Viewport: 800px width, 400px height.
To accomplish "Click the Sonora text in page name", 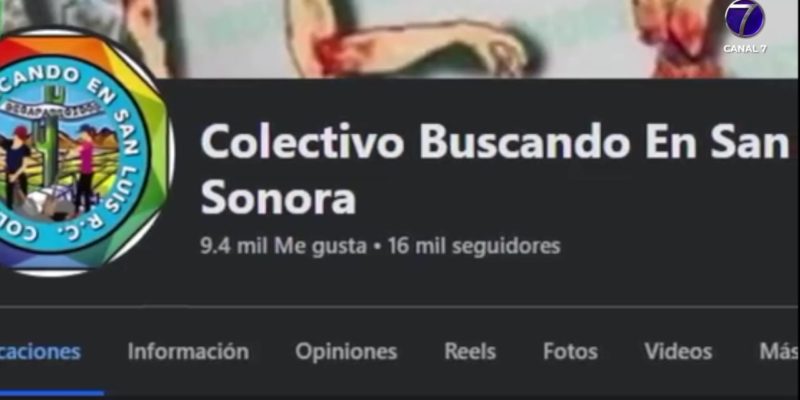I will tap(278, 198).
